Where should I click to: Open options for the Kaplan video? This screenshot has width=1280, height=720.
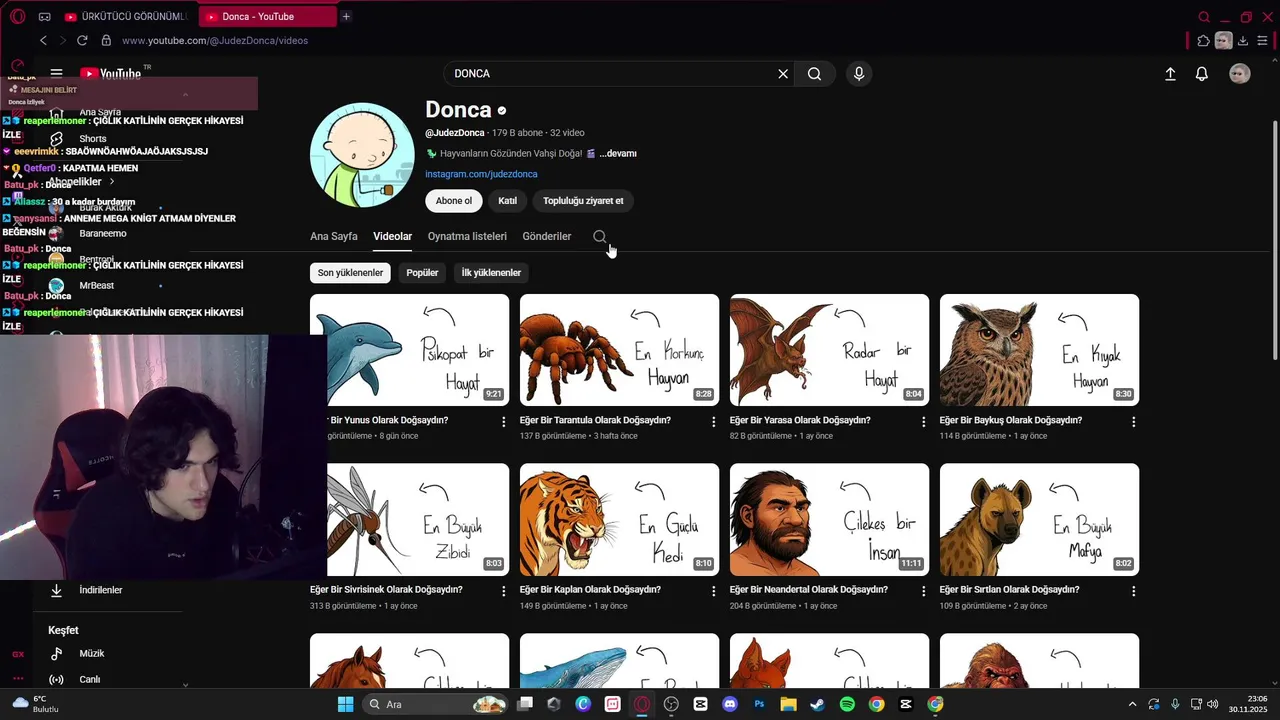[x=713, y=591]
